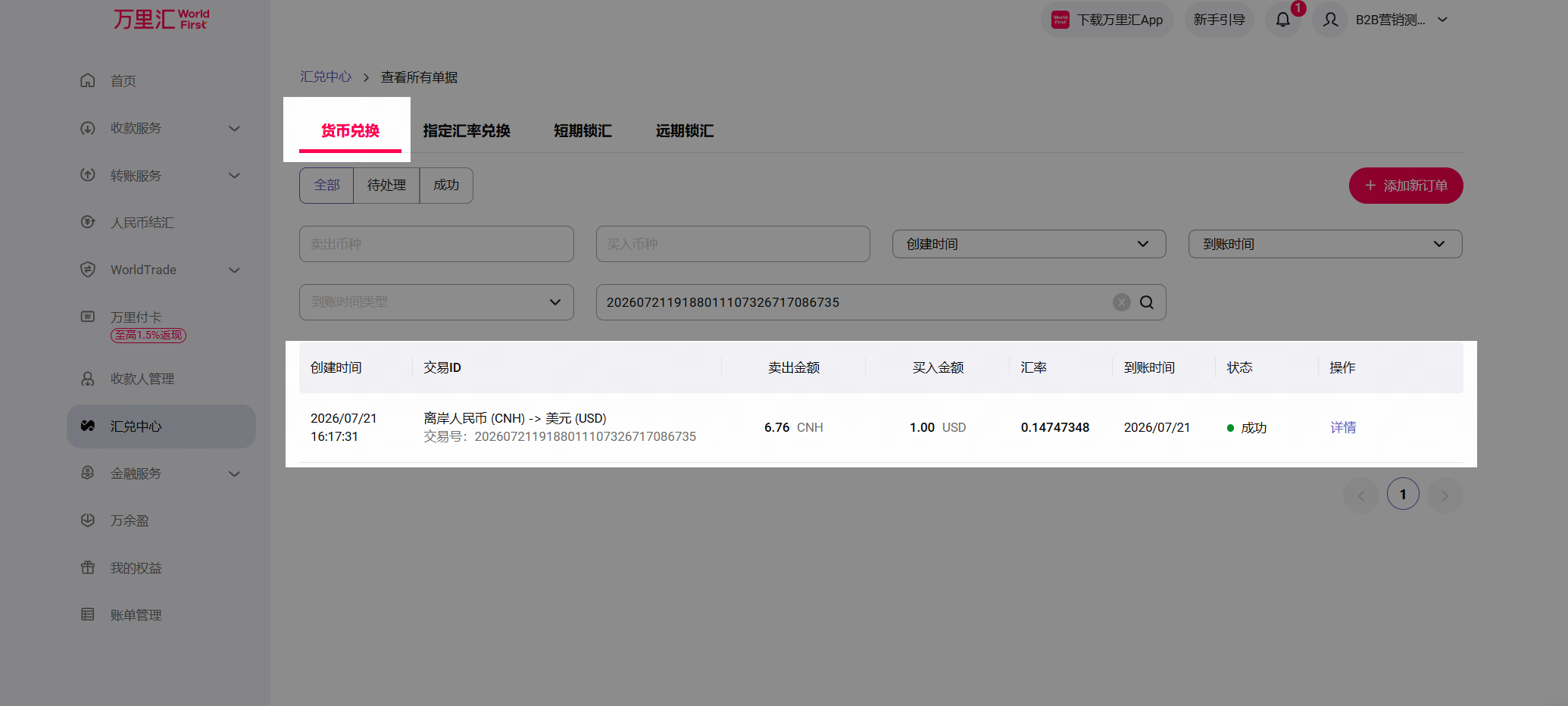Click the 汇兑中心 exchange icon
Viewport: 1568px width, 706px height.
click(88, 426)
